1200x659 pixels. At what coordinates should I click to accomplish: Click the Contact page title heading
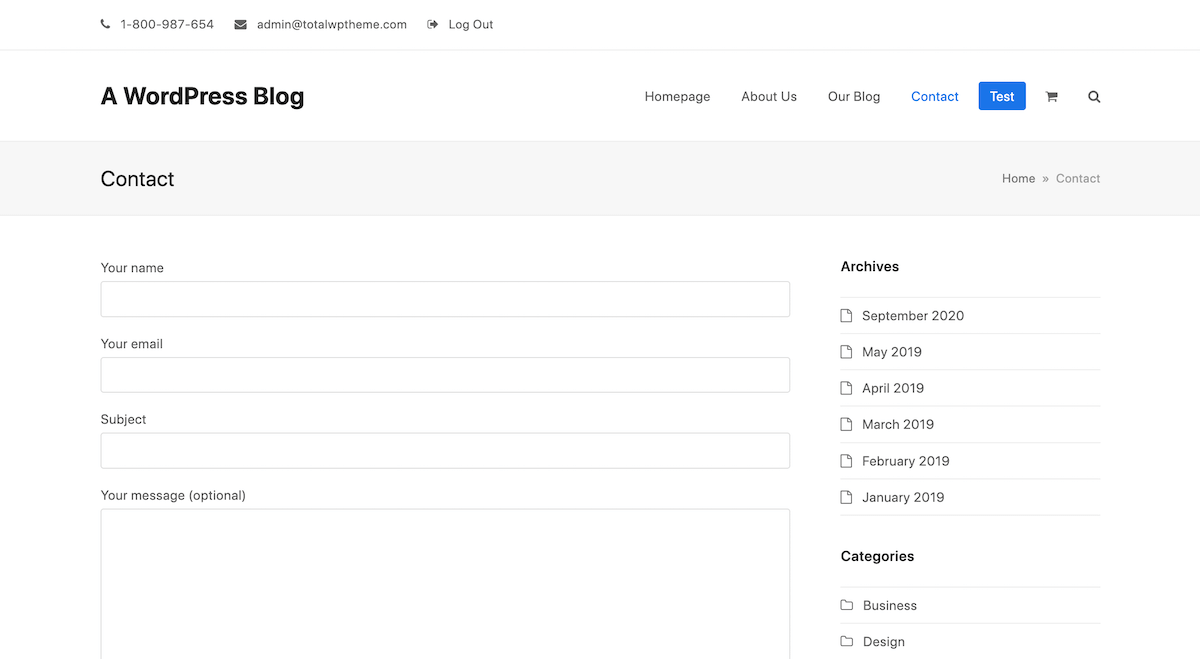[x=138, y=179]
